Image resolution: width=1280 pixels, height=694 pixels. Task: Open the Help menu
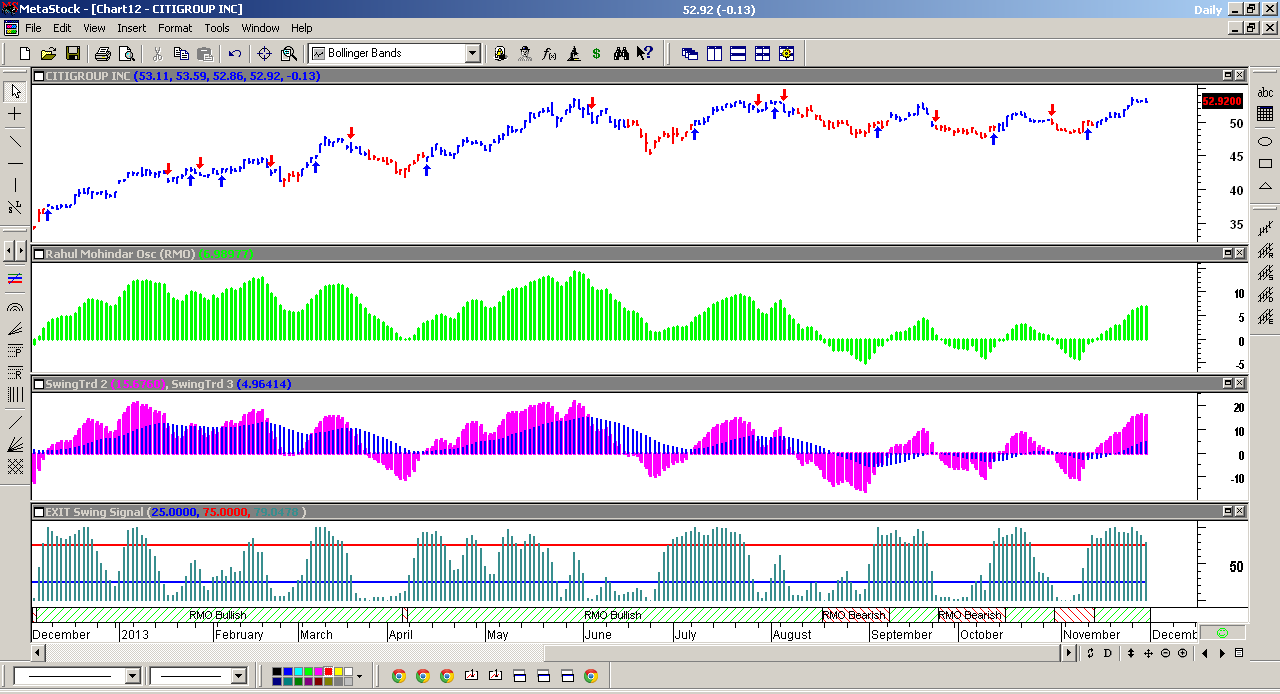point(301,28)
